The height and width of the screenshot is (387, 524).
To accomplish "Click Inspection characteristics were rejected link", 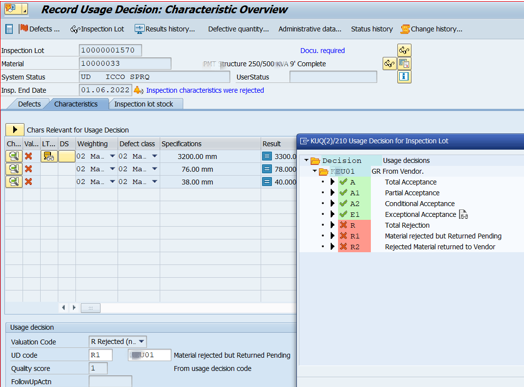I will (x=205, y=90).
